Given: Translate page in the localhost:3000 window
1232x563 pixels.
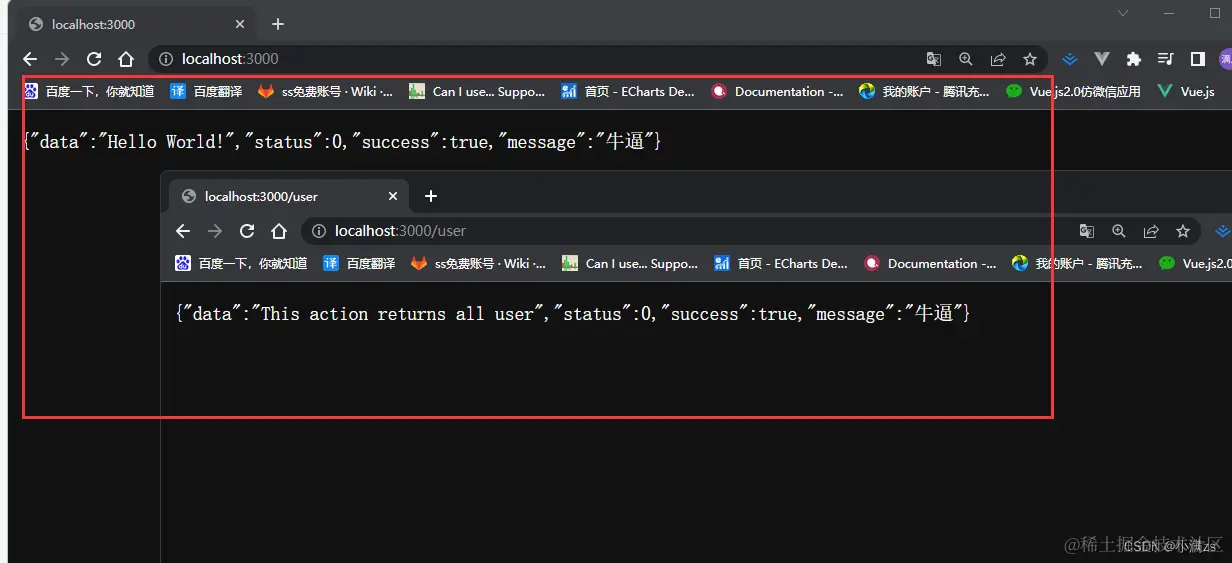Looking at the screenshot, I should coord(934,59).
